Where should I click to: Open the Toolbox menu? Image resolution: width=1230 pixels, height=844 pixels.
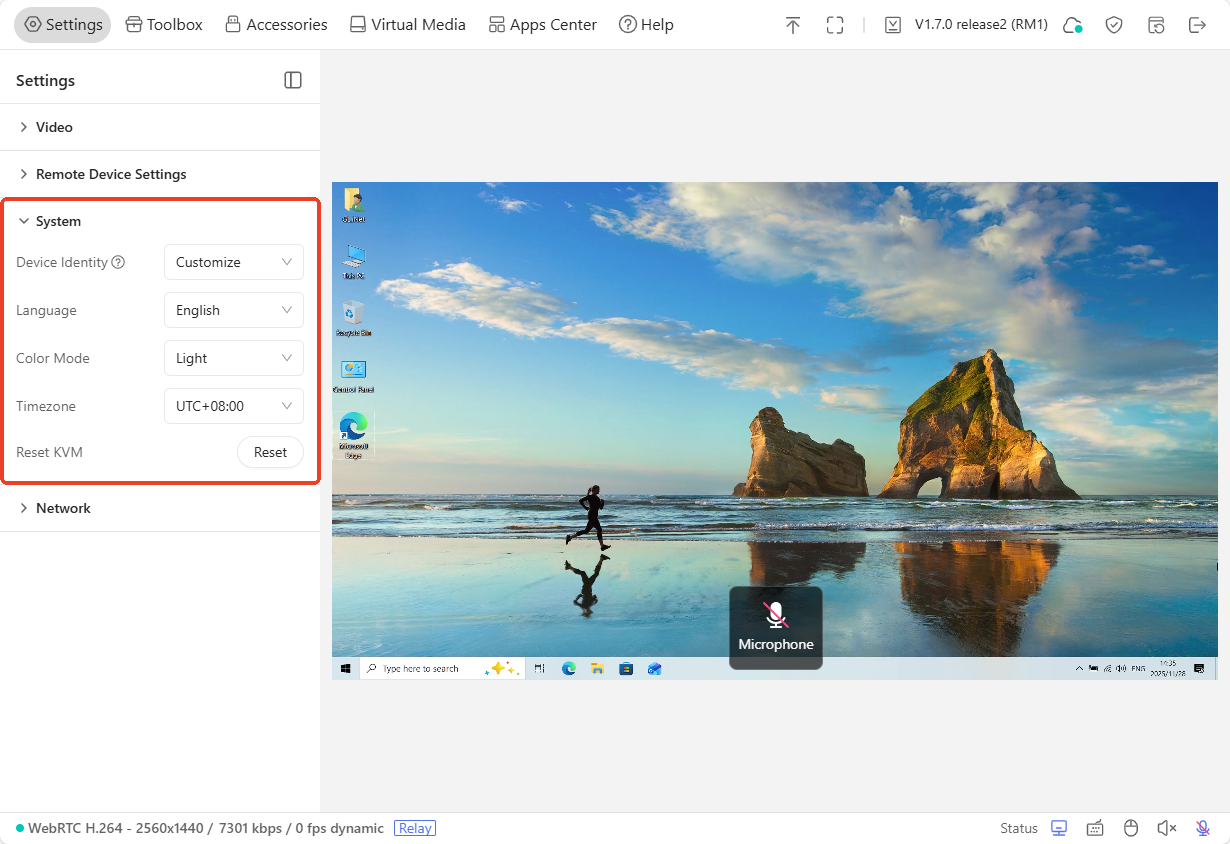click(164, 25)
